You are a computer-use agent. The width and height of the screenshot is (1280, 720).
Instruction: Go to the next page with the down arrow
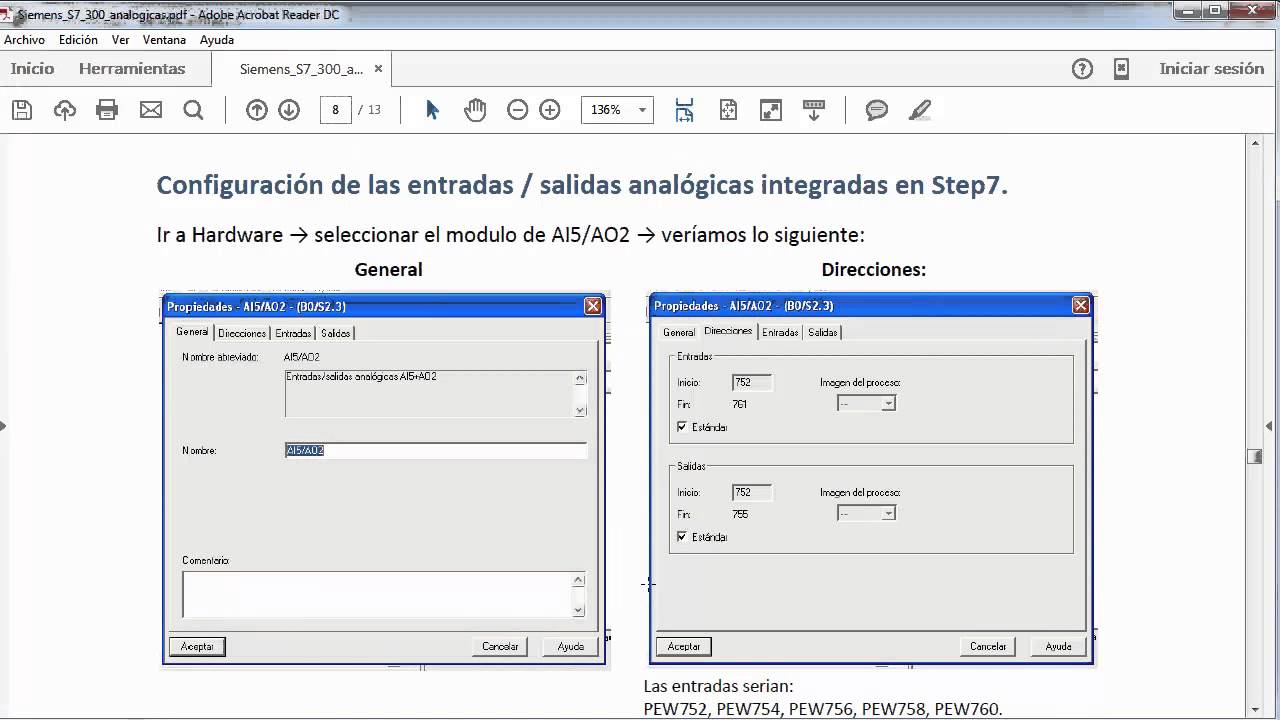pyautogui.click(x=289, y=110)
